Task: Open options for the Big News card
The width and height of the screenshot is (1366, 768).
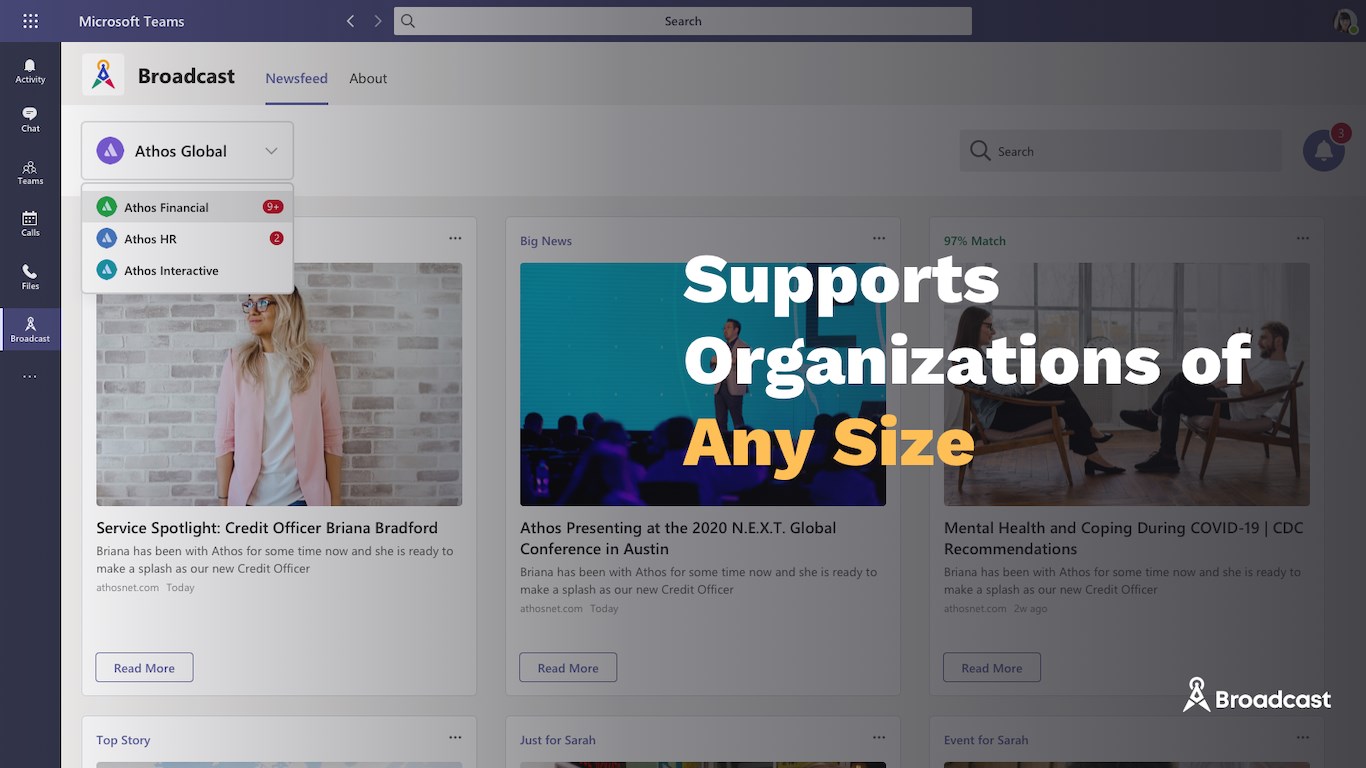Action: click(878, 238)
